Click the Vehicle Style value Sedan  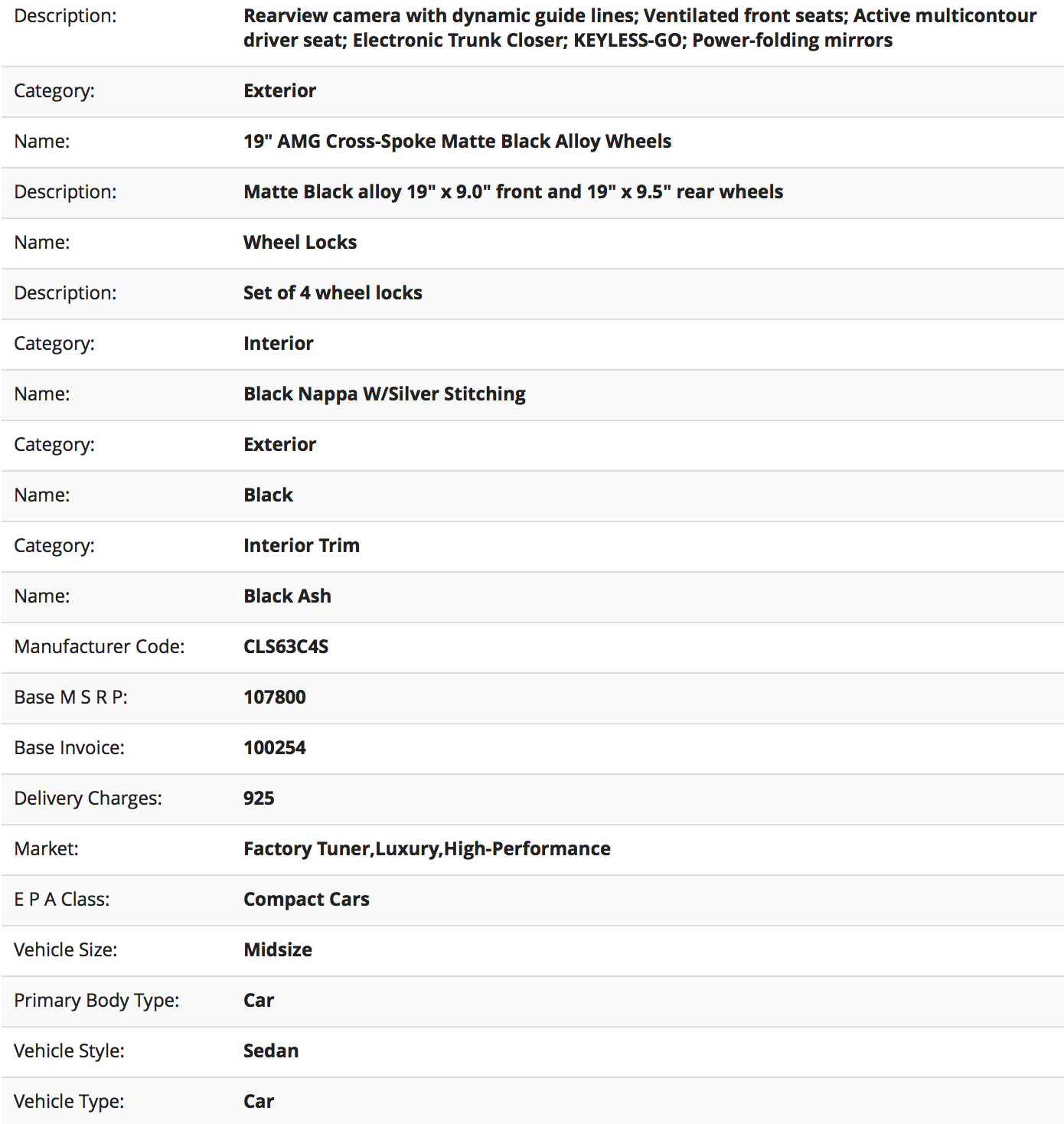271,1051
